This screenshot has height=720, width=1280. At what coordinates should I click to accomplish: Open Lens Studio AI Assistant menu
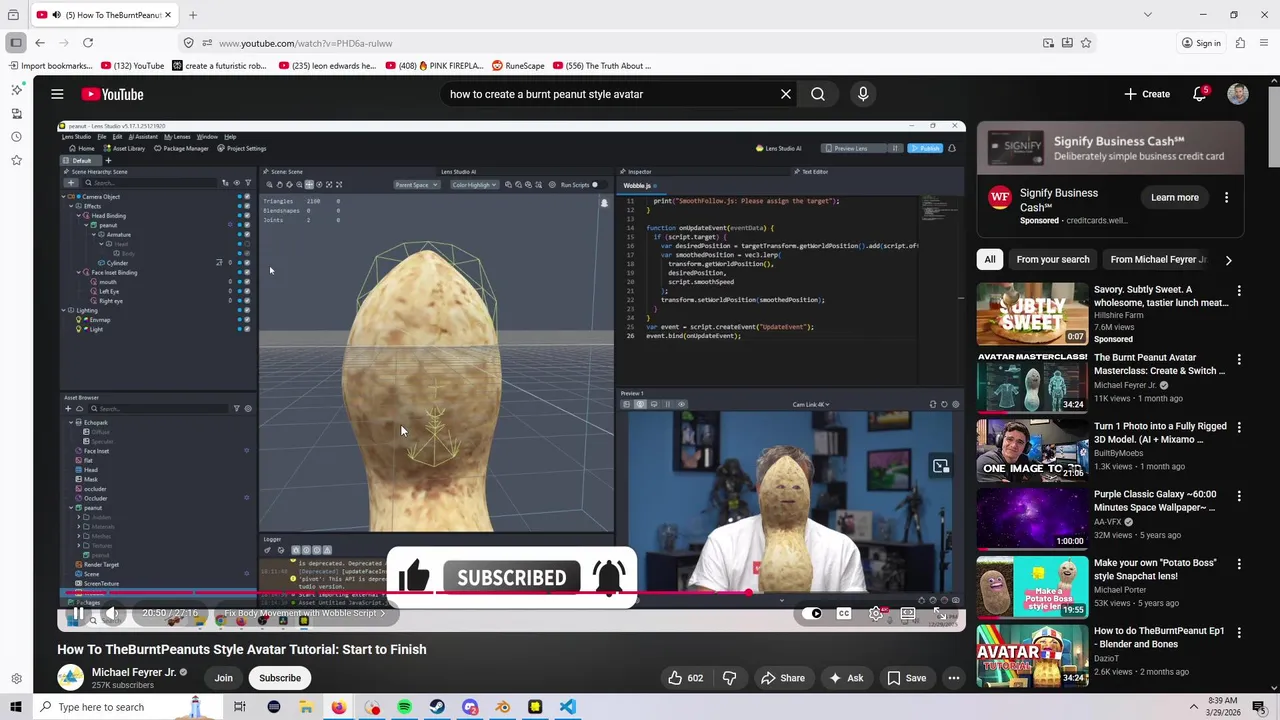145,136
